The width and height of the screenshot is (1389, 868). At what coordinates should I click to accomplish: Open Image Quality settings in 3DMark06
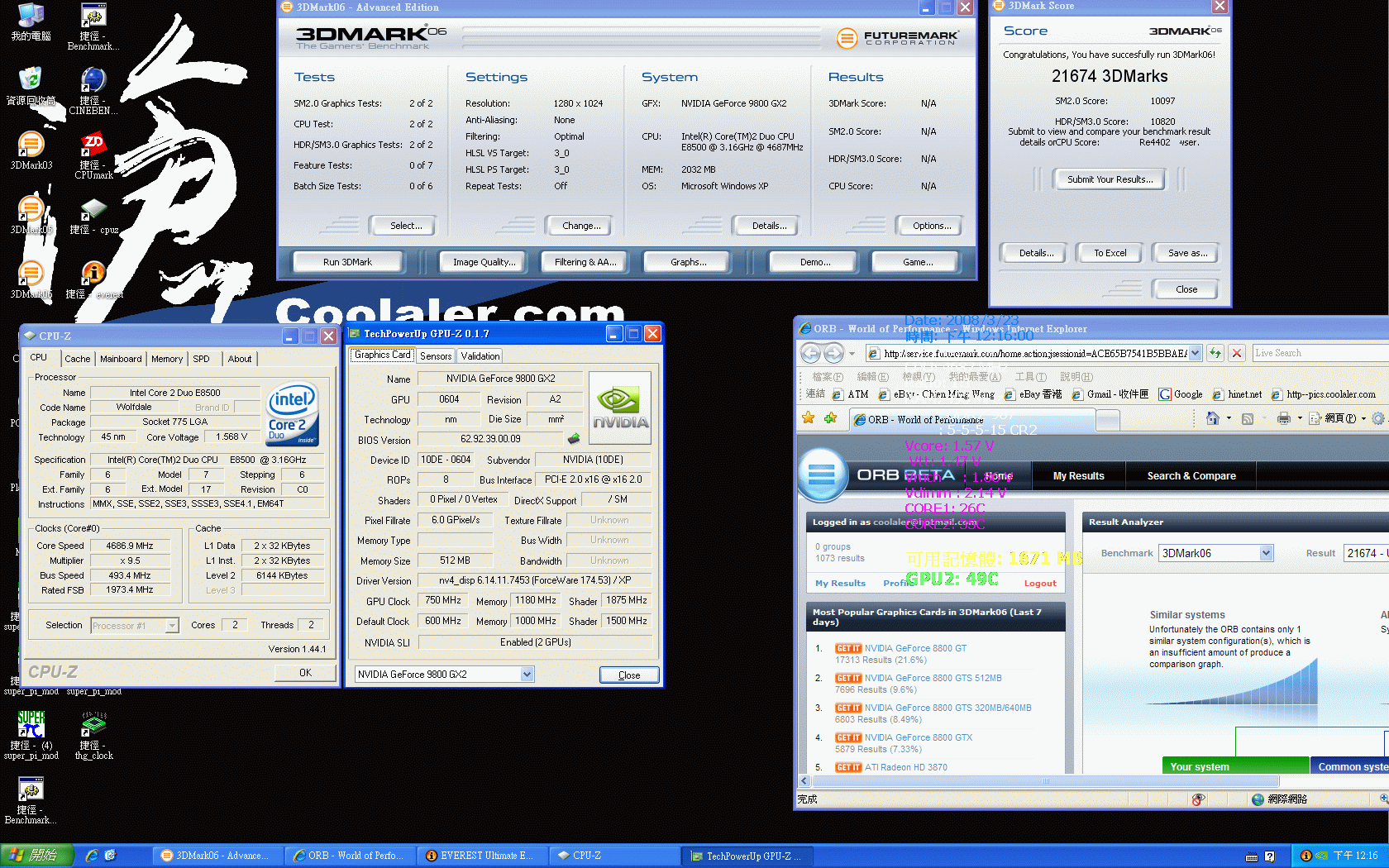[484, 262]
